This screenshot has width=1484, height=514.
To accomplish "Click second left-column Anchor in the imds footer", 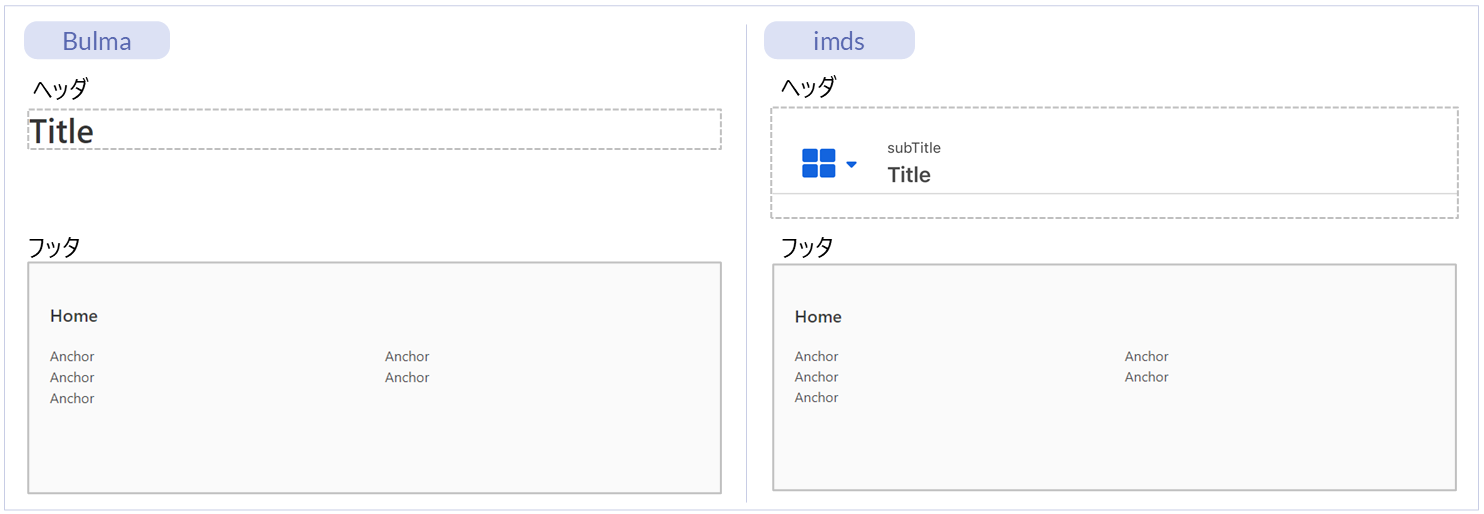I will tap(816, 377).
